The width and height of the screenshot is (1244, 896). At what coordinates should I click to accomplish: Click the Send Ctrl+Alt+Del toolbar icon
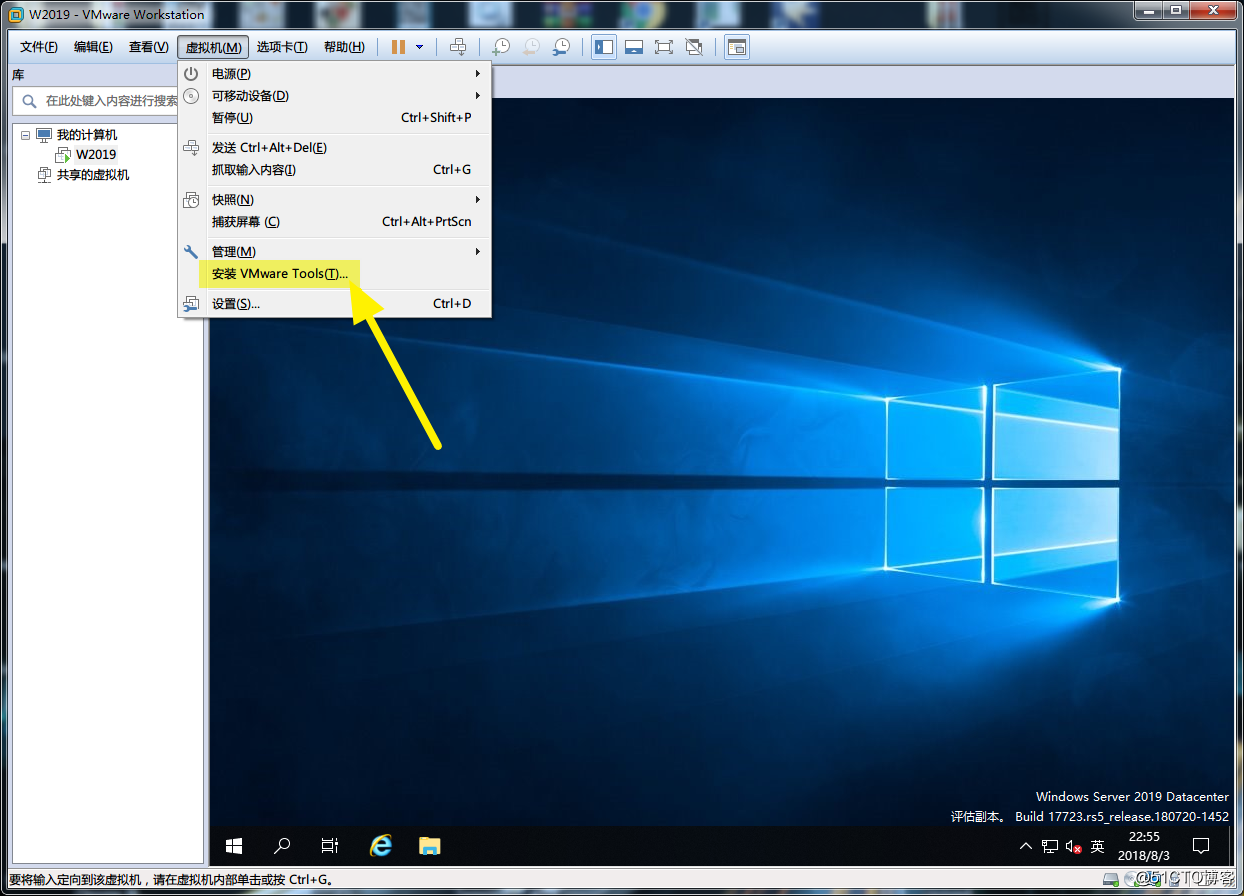(458, 47)
